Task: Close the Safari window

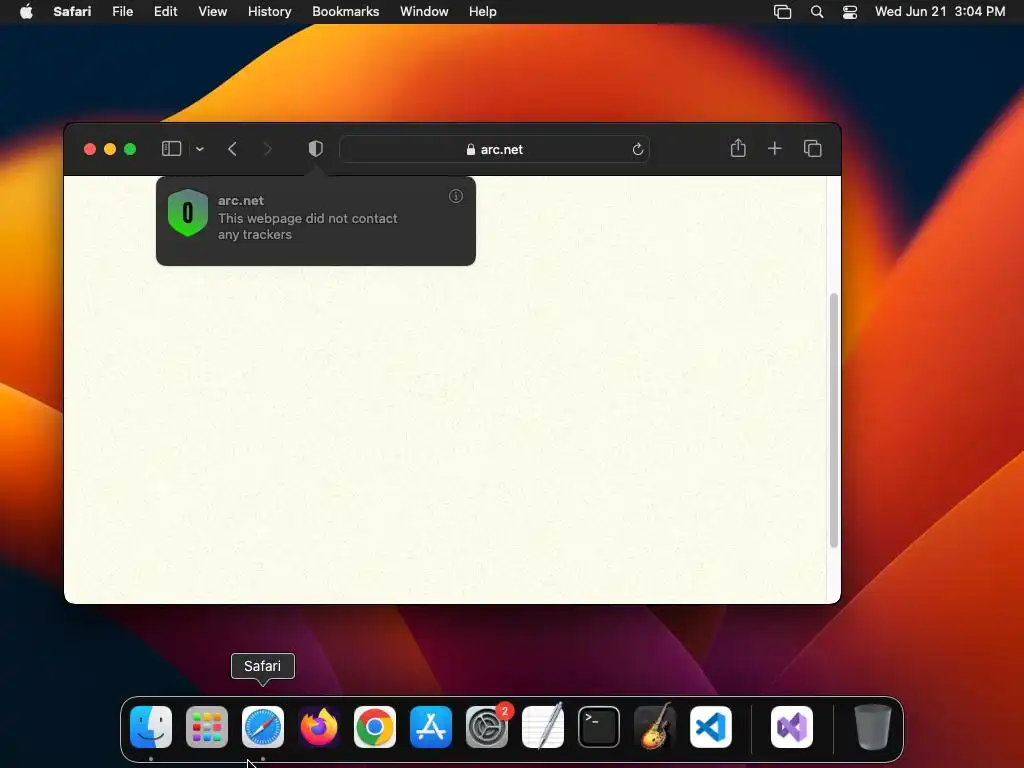Action: [90, 149]
